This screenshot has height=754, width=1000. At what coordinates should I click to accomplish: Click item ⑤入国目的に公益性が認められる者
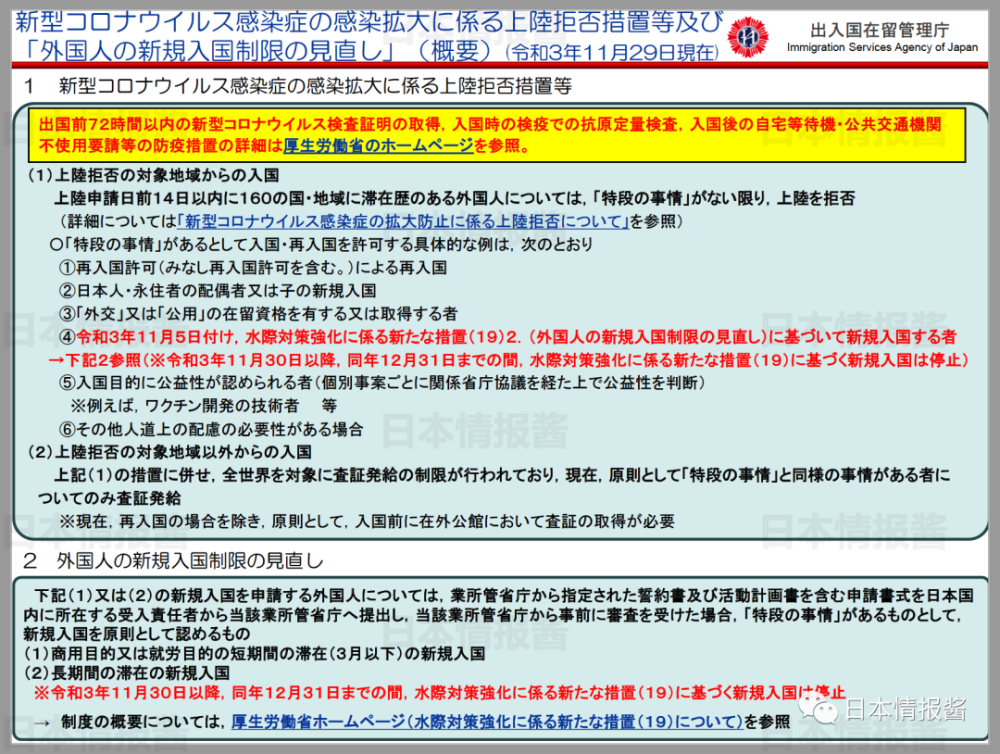pyautogui.click(x=381, y=383)
